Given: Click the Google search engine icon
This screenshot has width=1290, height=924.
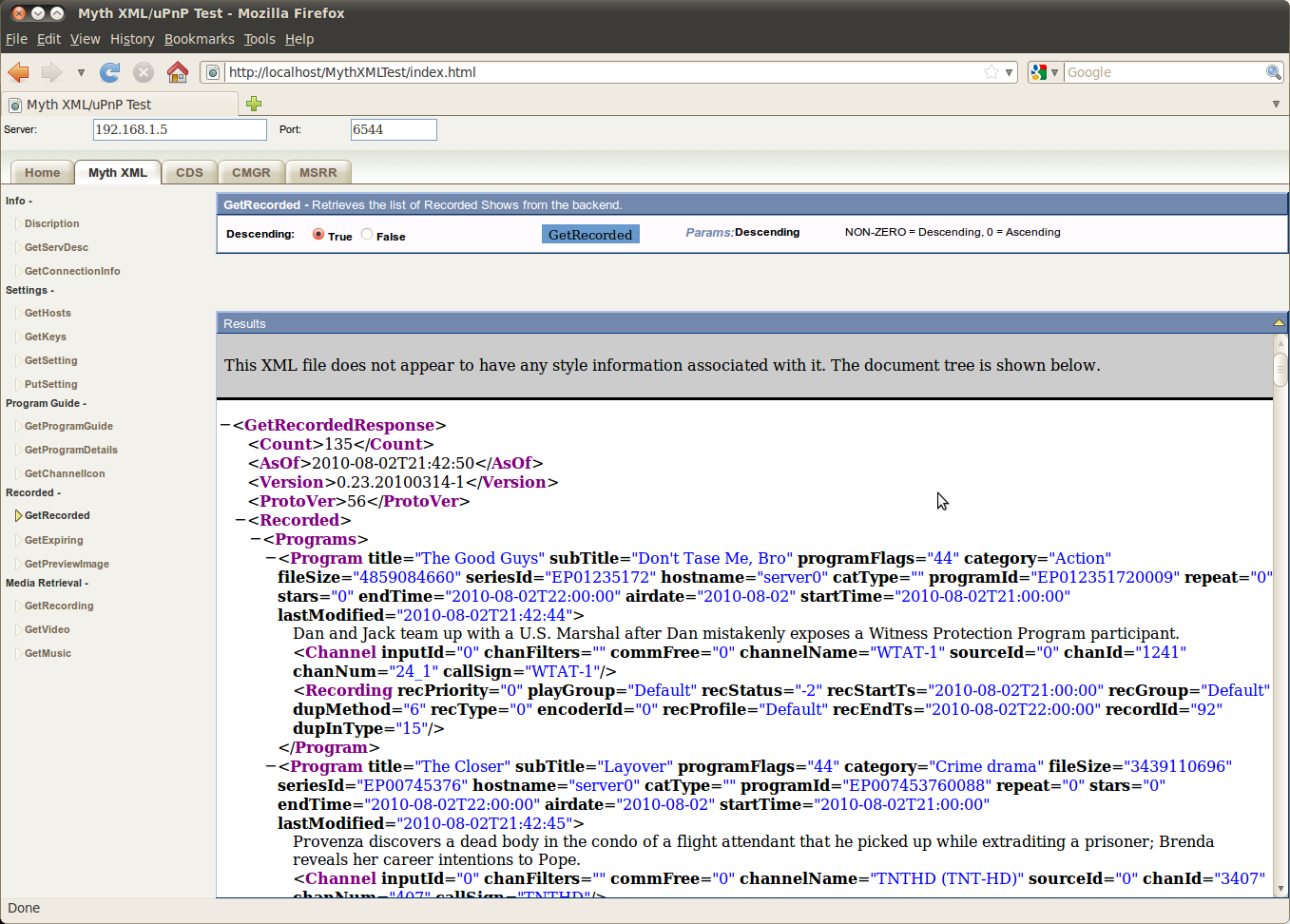Looking at the screenshot, I should tap(1039, 72).
